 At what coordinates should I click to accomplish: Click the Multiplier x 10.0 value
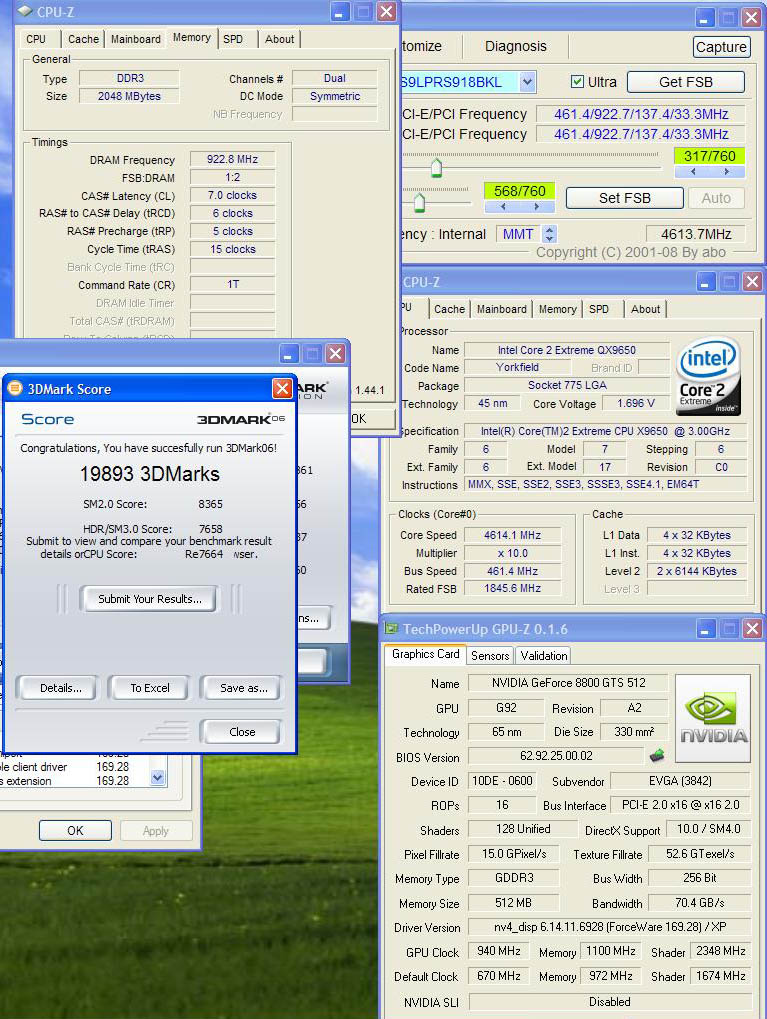point(512,553)
